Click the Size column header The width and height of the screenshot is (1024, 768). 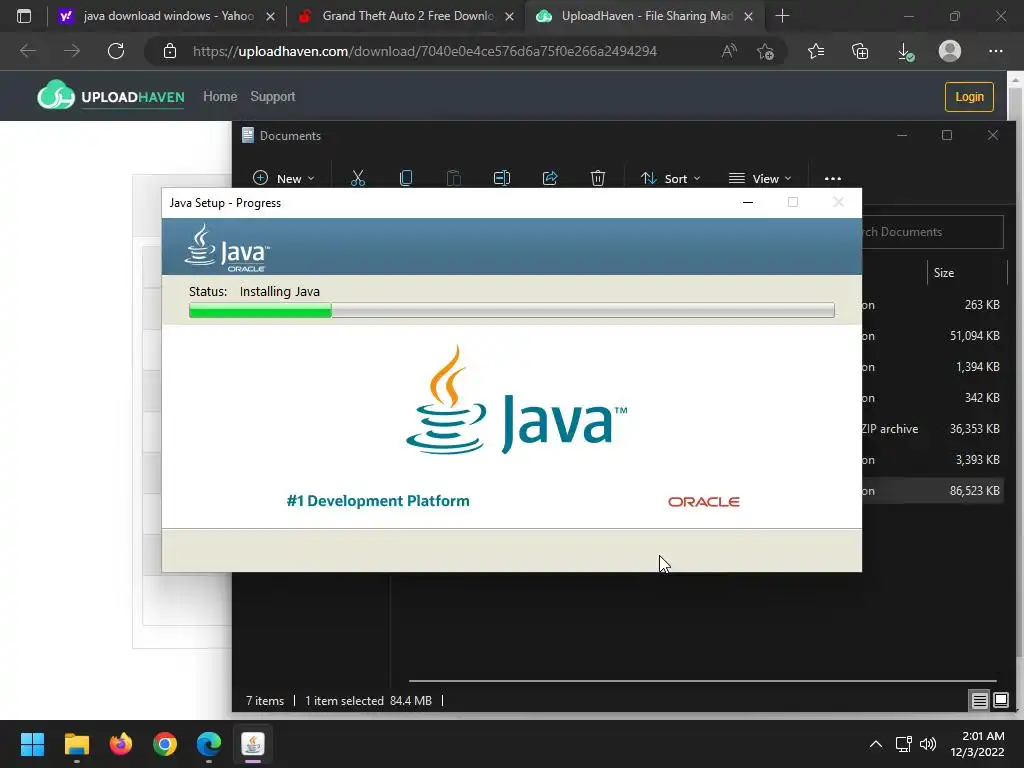[967, 272]
